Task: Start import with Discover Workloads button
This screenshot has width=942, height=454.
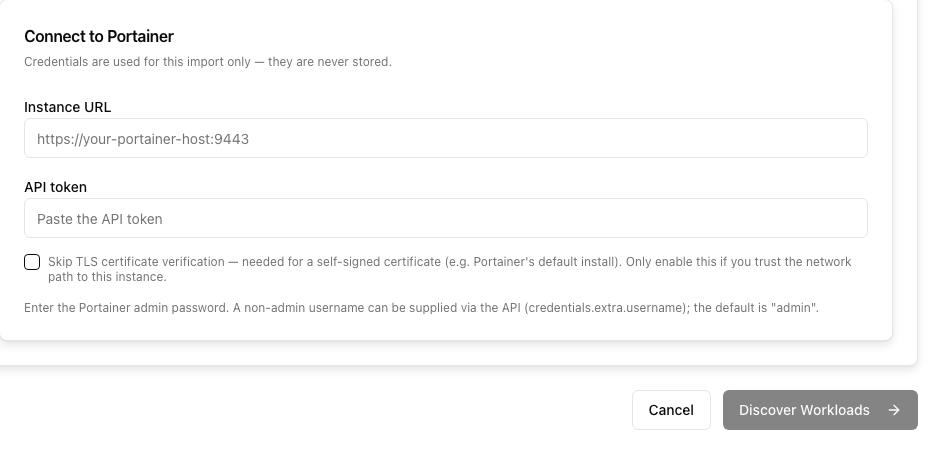Action: click(820, 410)
